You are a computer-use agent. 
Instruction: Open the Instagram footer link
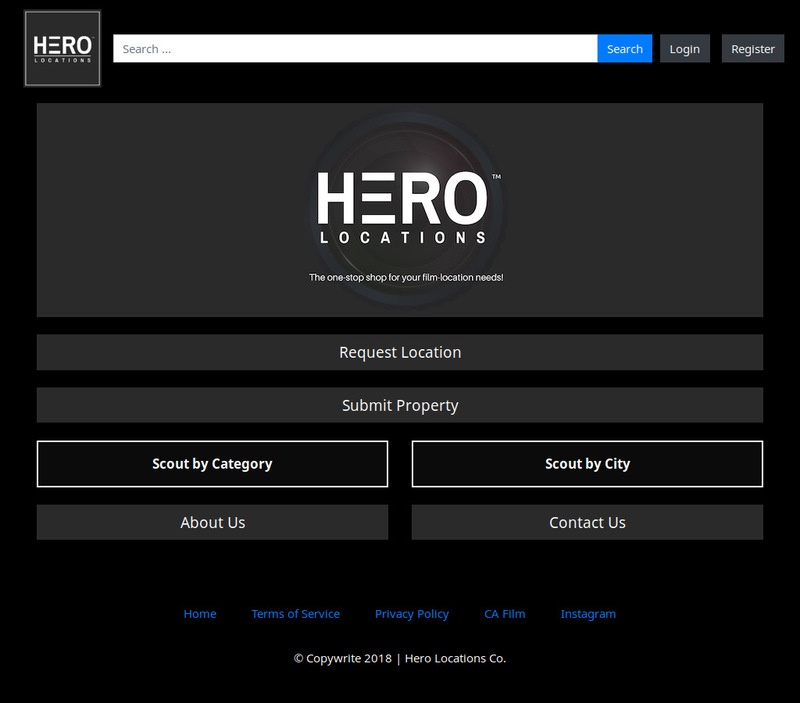point(588,614)
